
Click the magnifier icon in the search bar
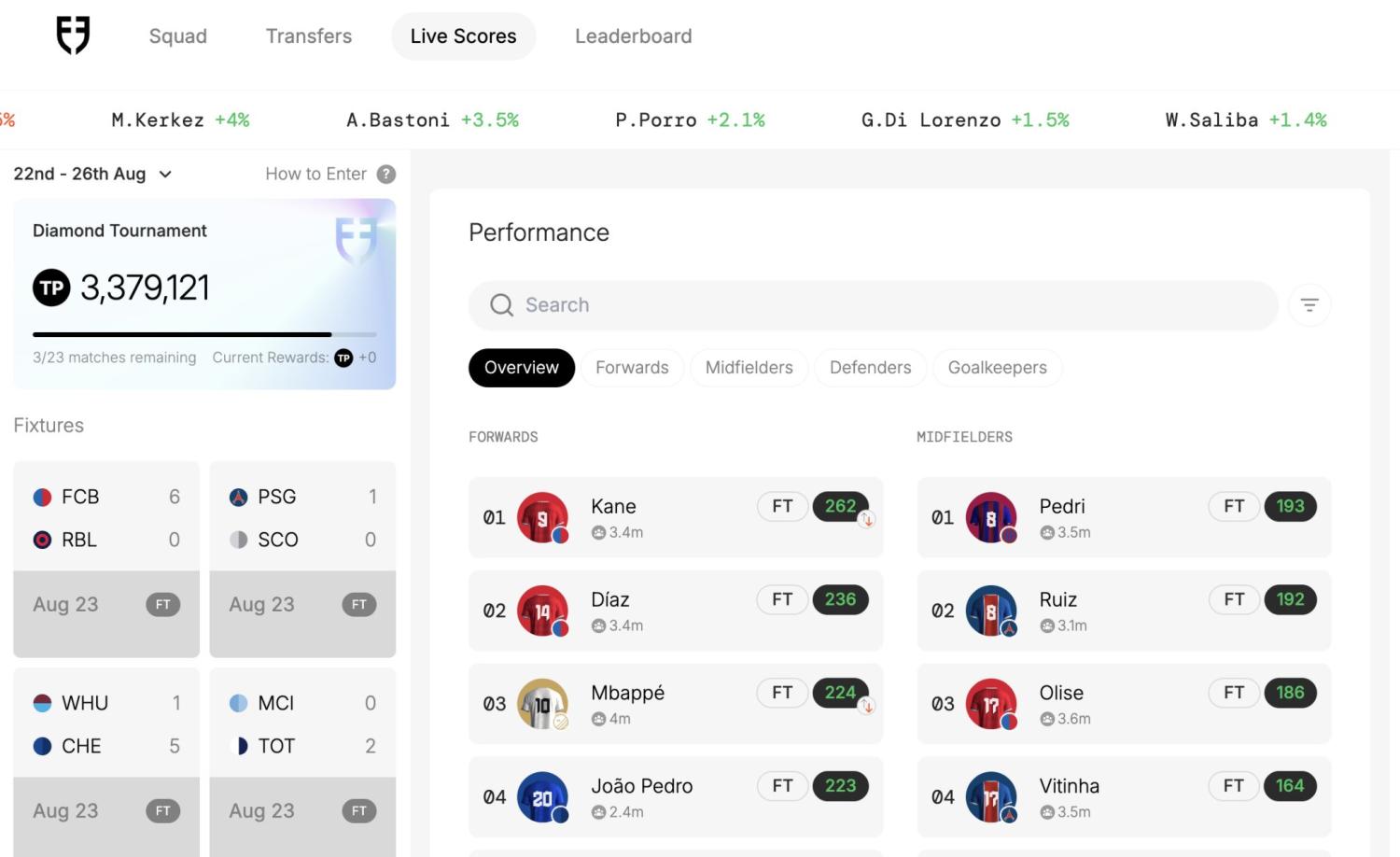(x=501, y=305)
